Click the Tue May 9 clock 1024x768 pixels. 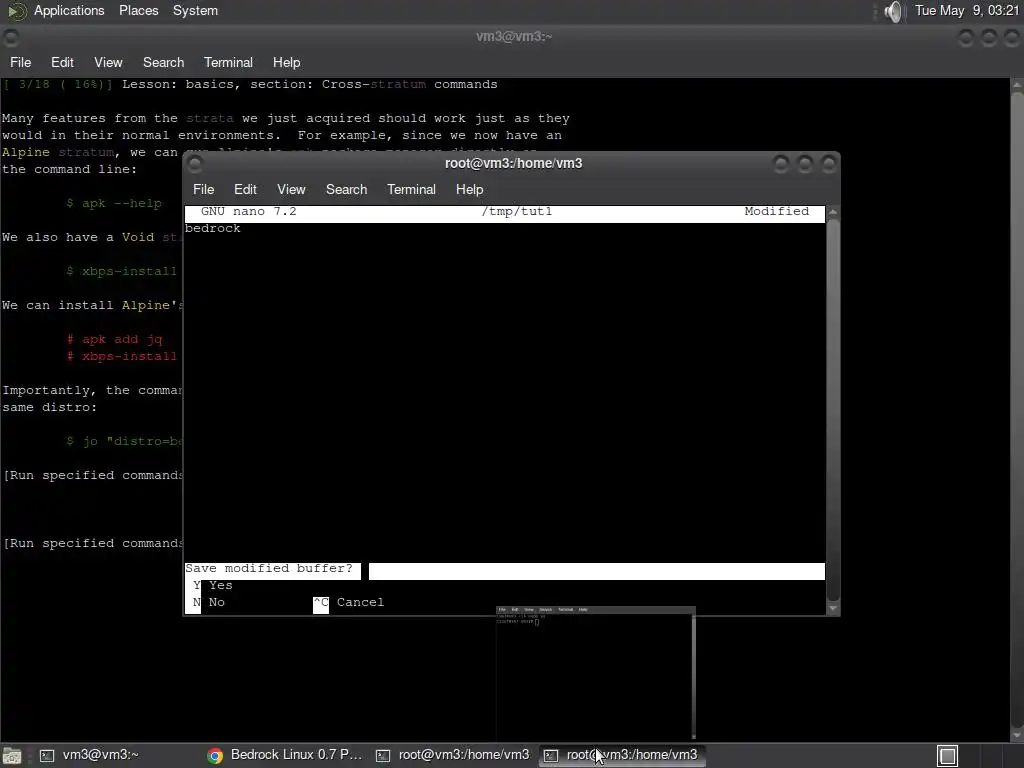click(967, 10)
